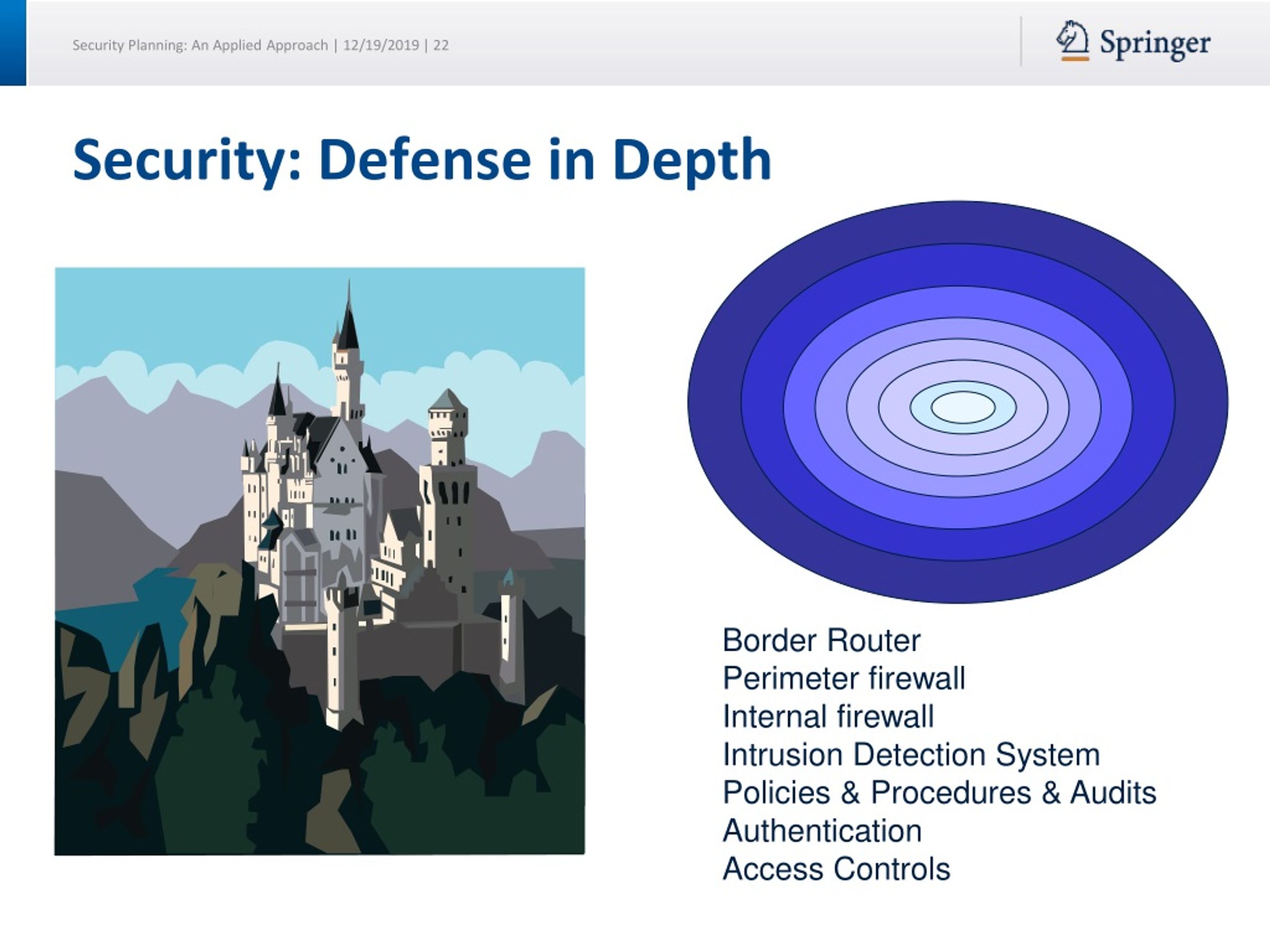This screenshot has height=952, width=1270.
Task: Select the "Border Router" line
Action: pyautogui.click(x=822, y=641)
